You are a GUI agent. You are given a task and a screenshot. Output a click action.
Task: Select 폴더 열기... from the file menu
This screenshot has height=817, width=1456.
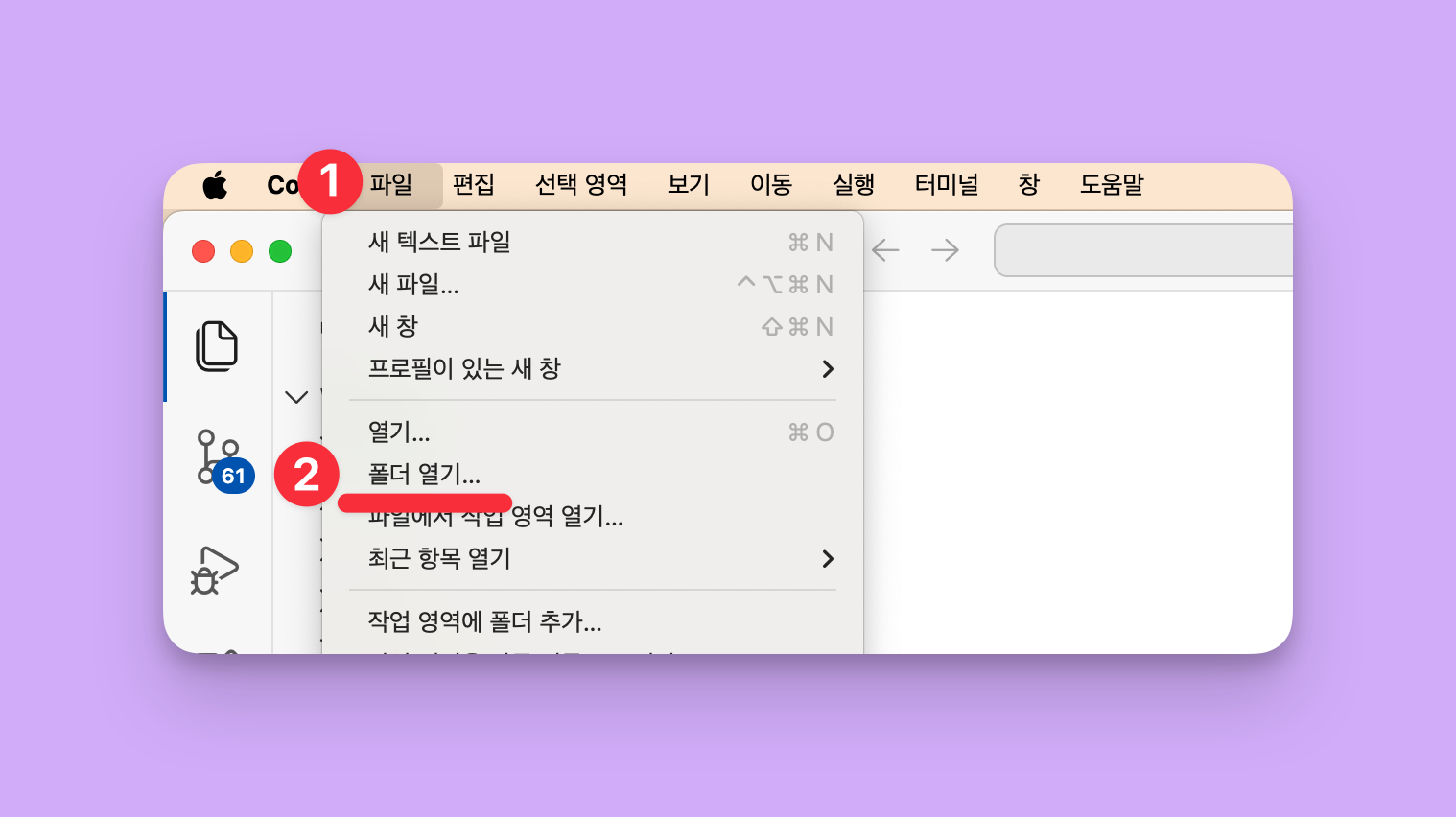425,475
